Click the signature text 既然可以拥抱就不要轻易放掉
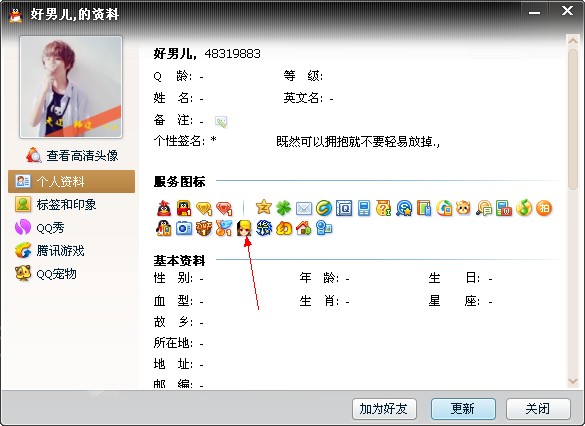The width and height of the screenshot is (585, 426). point(358,142)
